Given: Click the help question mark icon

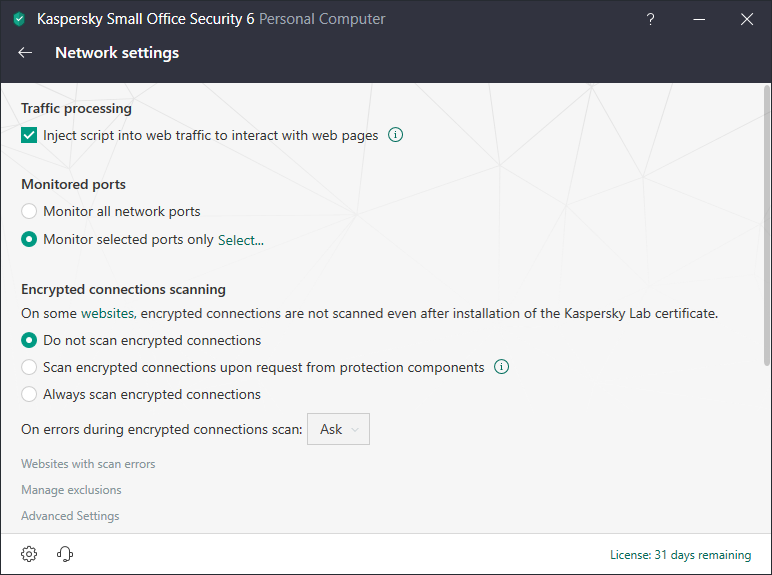Looking at the screenshot, I should tap(651, 19).
